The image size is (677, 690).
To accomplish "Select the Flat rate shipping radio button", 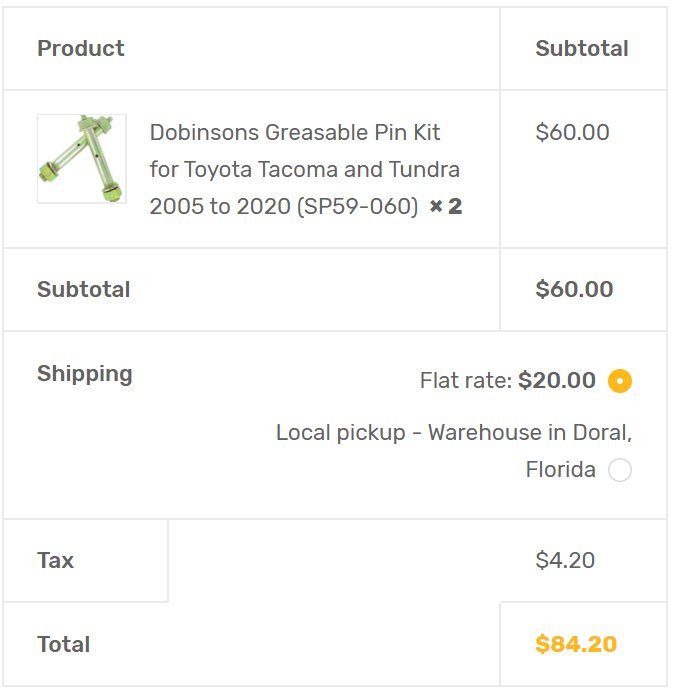I will tap(619, 381).
